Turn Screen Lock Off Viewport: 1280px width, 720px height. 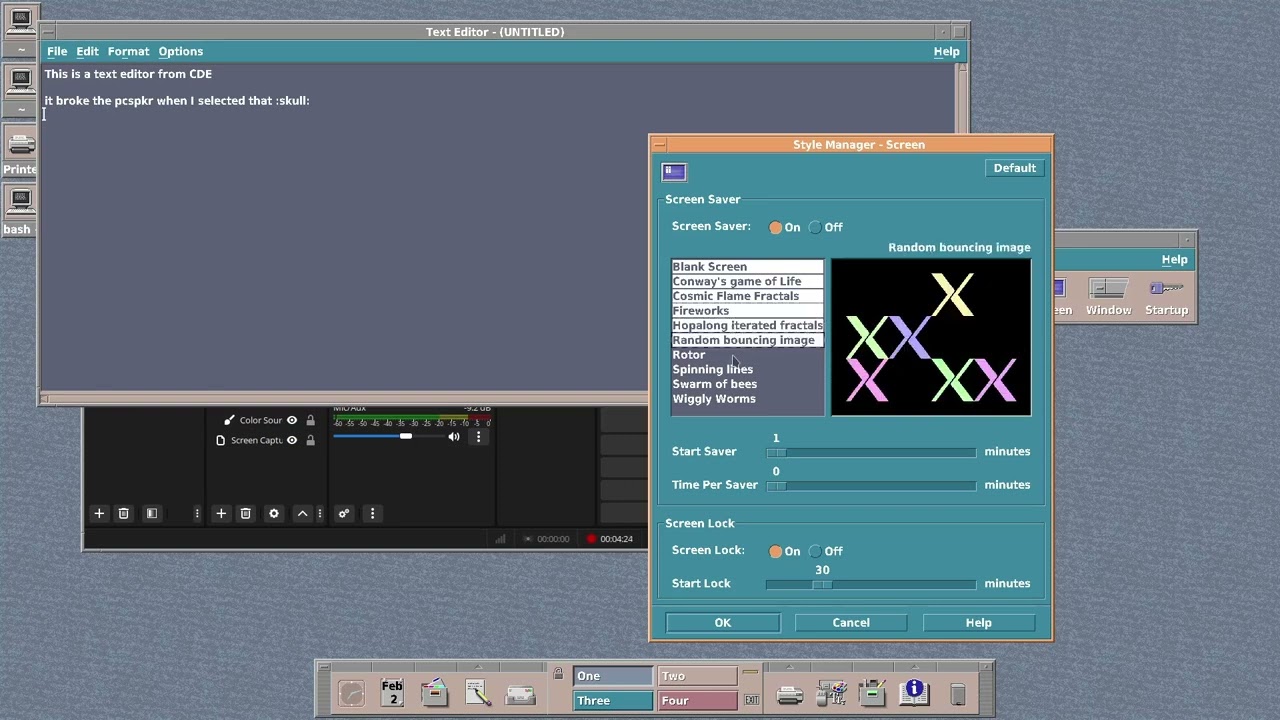click(x=826, y=551)
